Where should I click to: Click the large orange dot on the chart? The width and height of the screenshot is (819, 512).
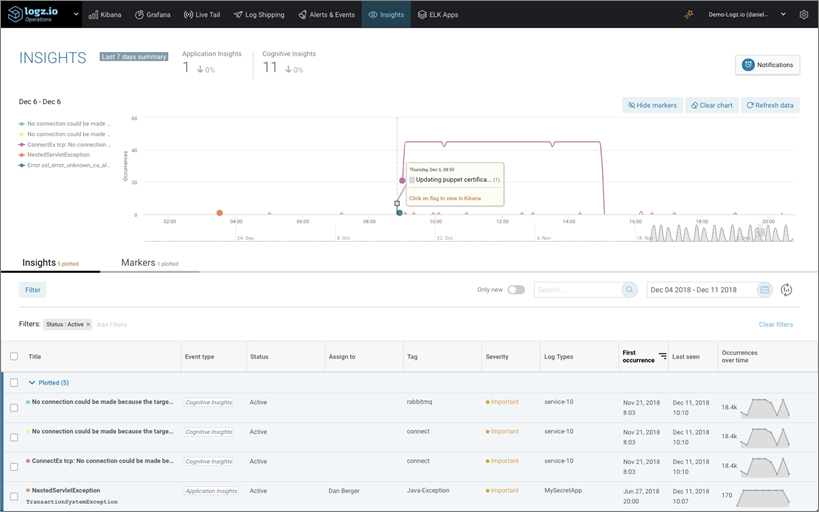point(220,213)
